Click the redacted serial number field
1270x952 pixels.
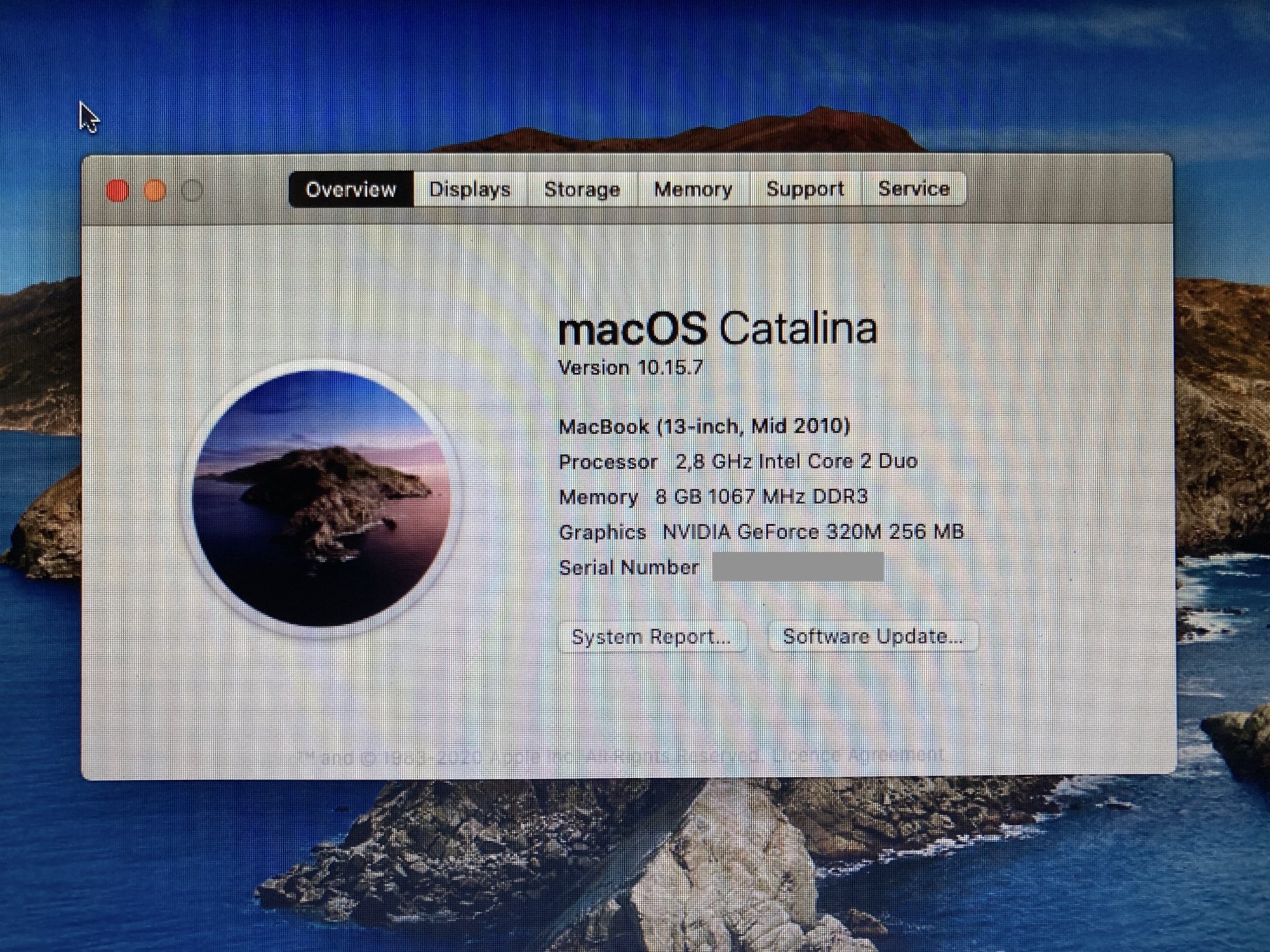(x=798, y=567)
